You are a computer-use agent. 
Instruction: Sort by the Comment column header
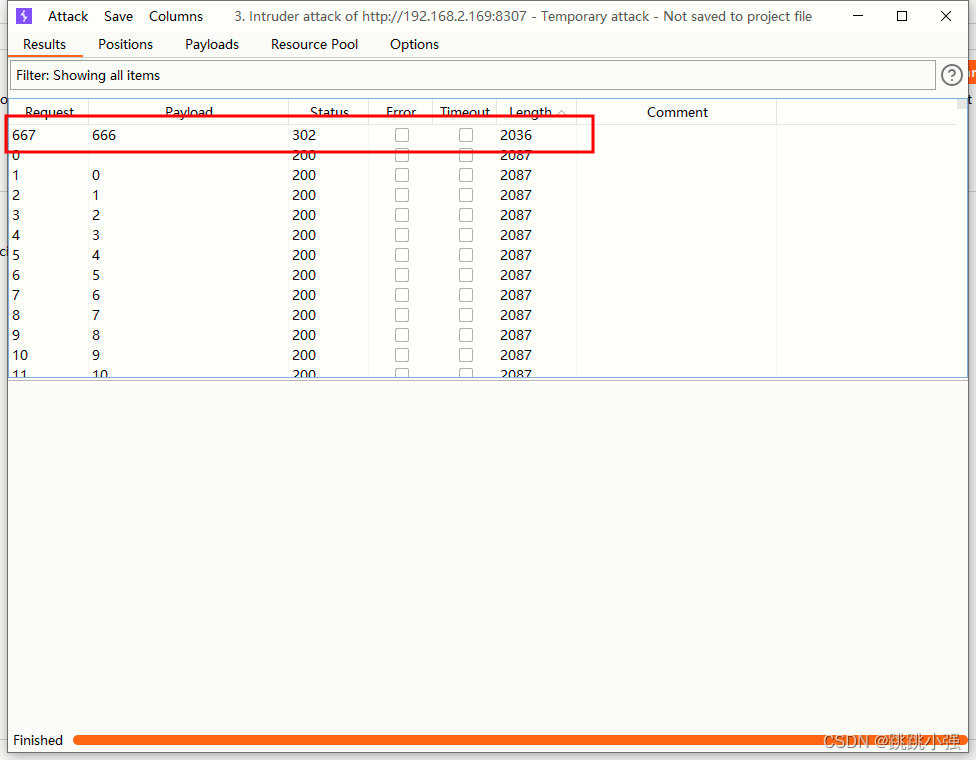click(x=677, y=112)
